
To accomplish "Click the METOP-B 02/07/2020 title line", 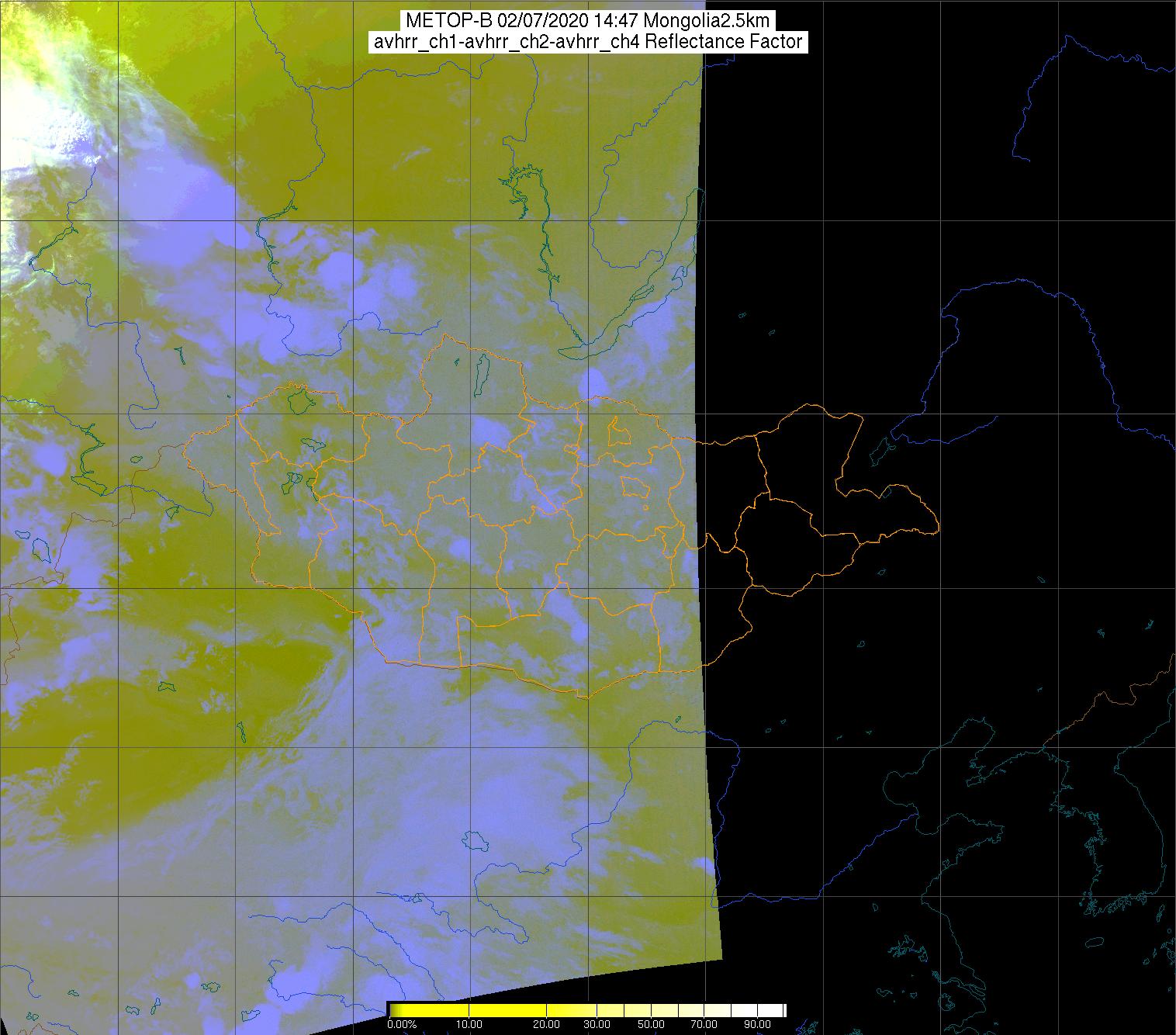I will point(587,21).
